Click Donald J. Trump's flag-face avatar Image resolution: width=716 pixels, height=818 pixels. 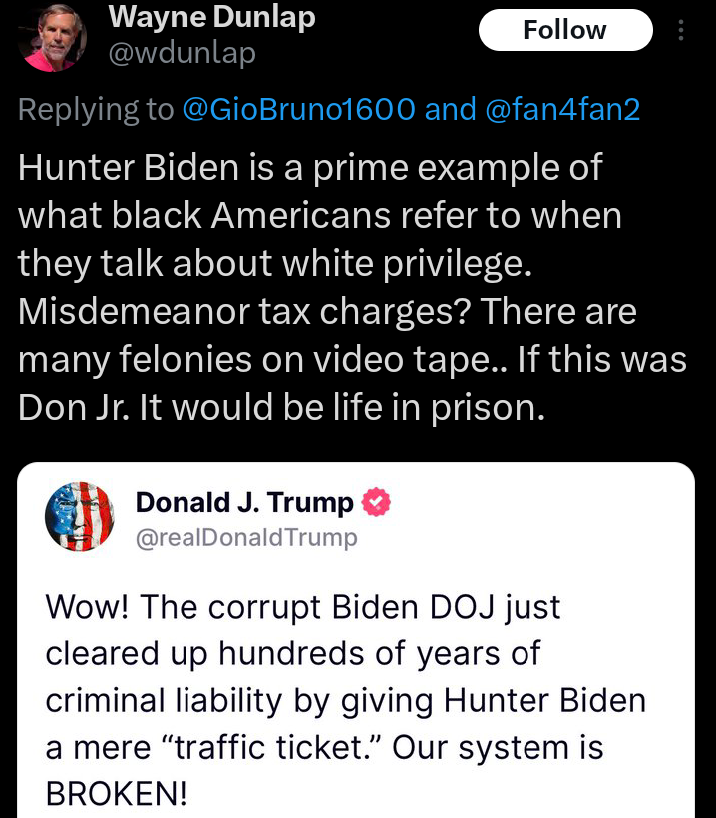81,517
